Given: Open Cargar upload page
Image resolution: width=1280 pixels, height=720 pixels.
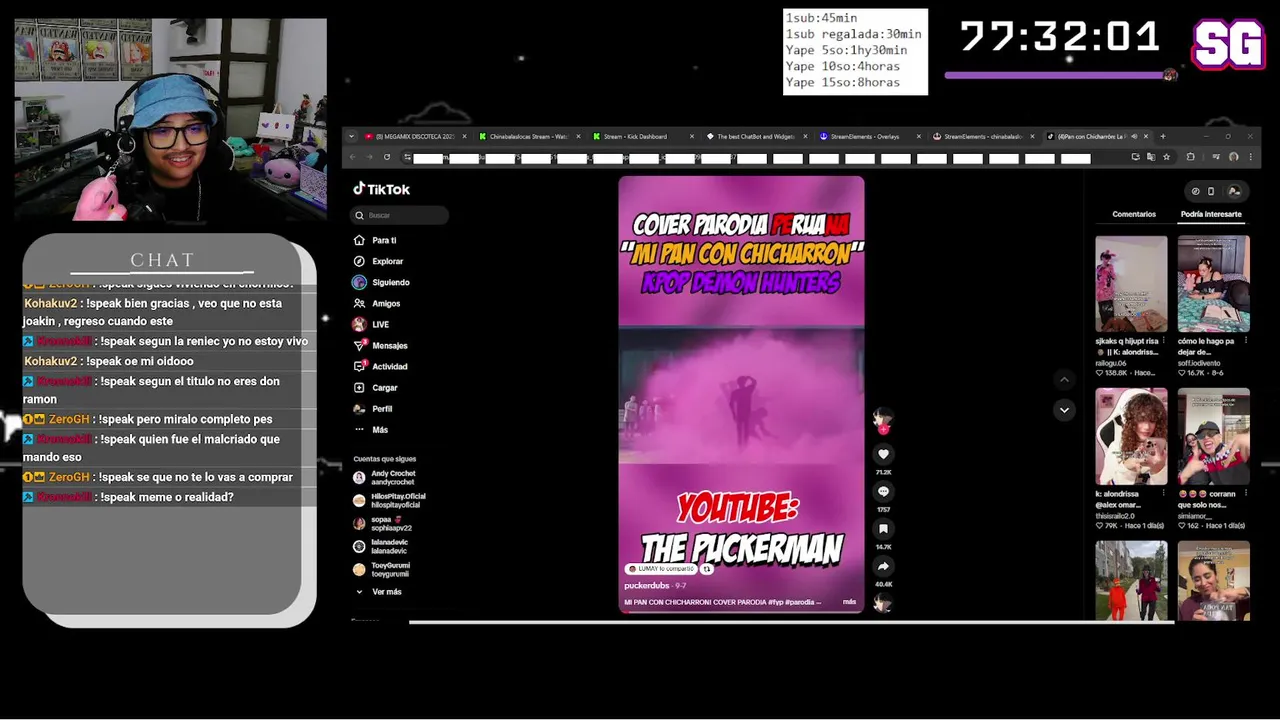Looking at the screenshot, I should pos(376,387).
